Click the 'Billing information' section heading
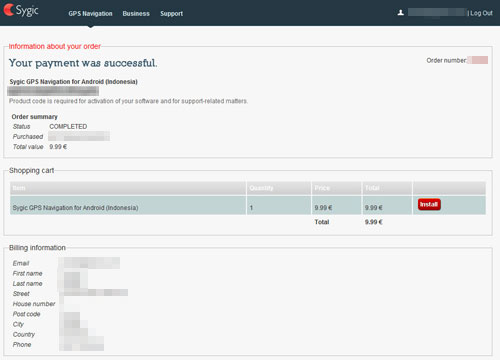The image size is (500, 360). tap(37, 248)
